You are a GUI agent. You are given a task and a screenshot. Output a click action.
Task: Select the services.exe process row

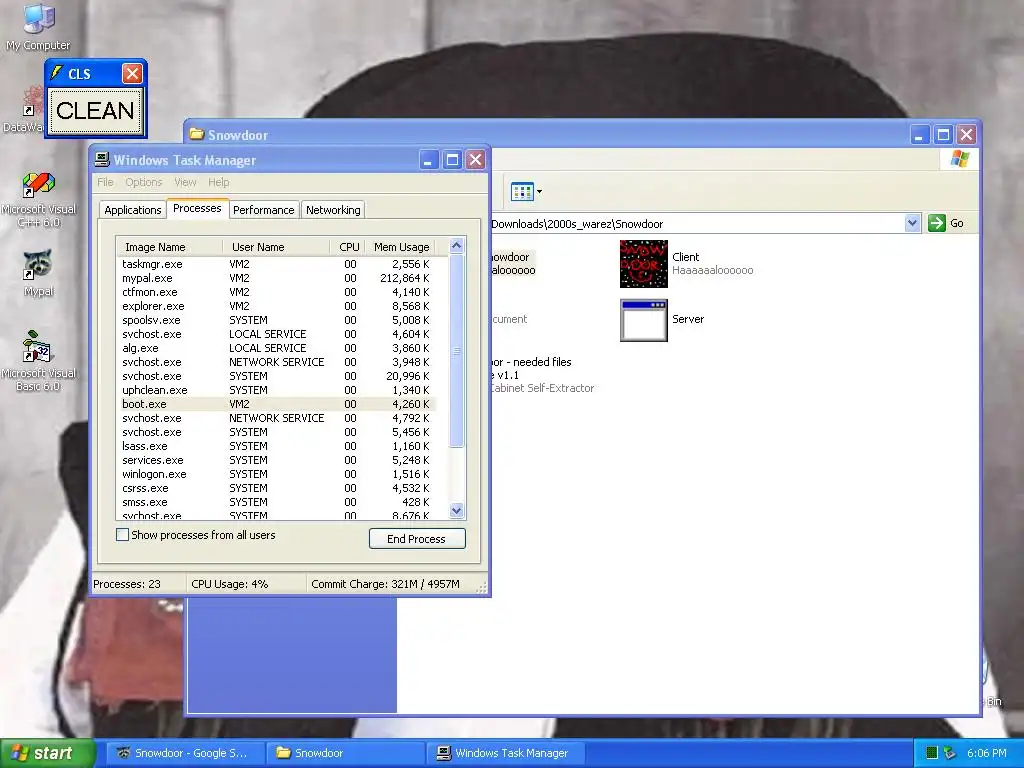pos(276,460)
